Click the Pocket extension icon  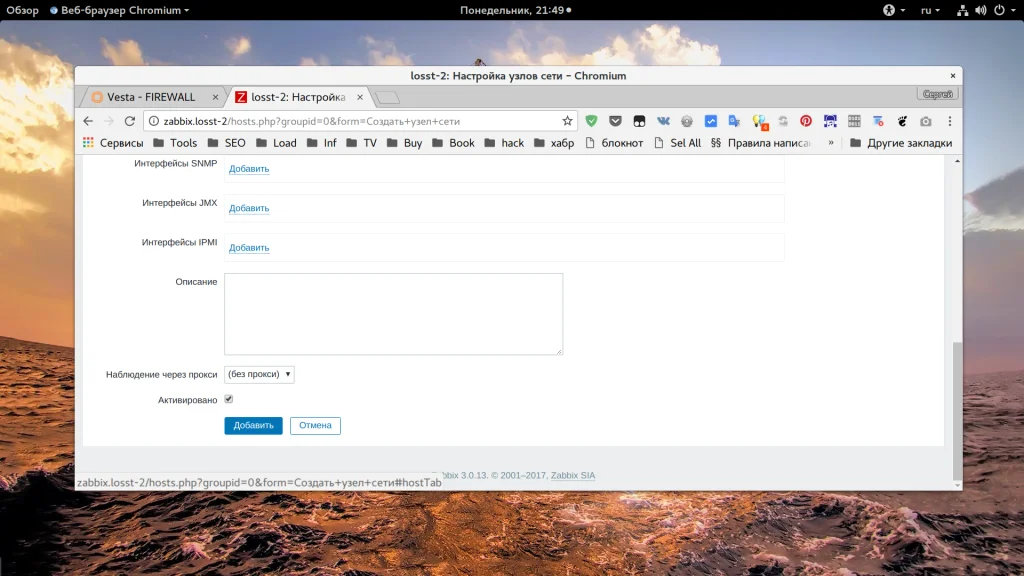(615, 121)
